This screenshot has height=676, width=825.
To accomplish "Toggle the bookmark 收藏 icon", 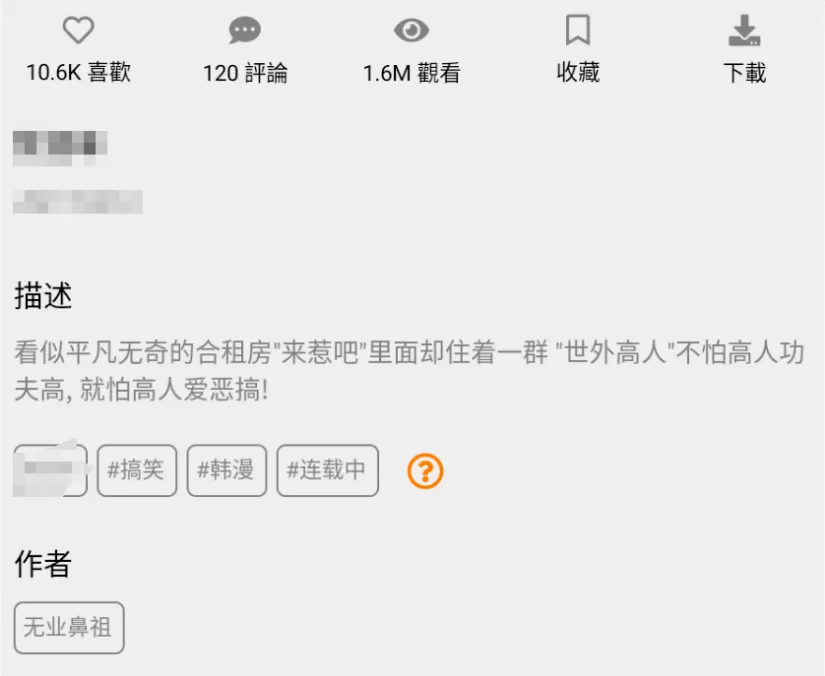I will coord(578,30).
